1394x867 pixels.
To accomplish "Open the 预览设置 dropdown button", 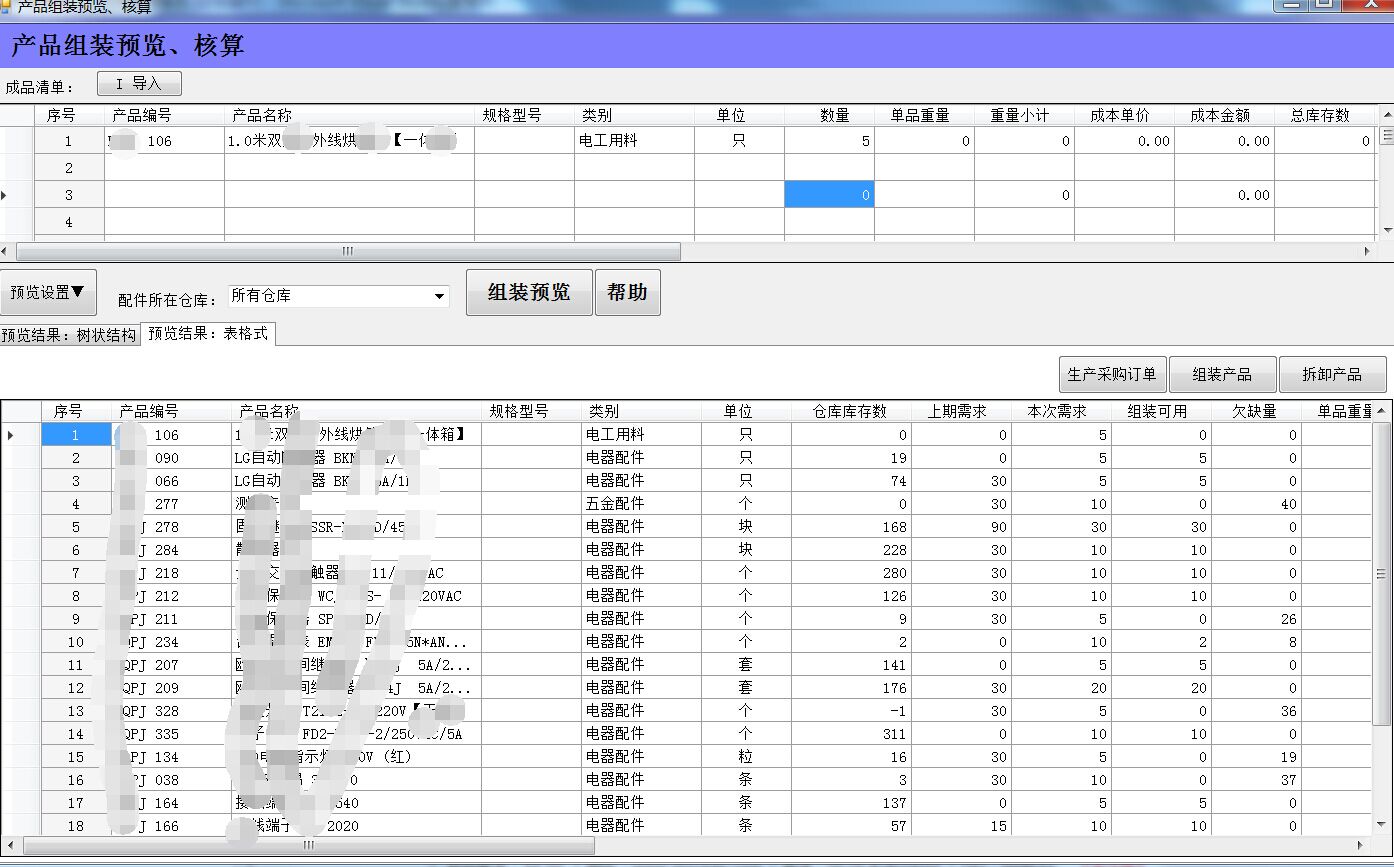I will [48, 293].
